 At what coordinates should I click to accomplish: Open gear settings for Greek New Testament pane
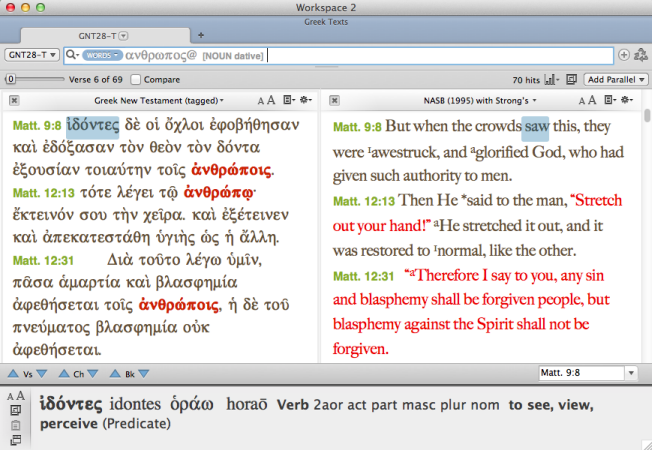(x=303, y=101)
